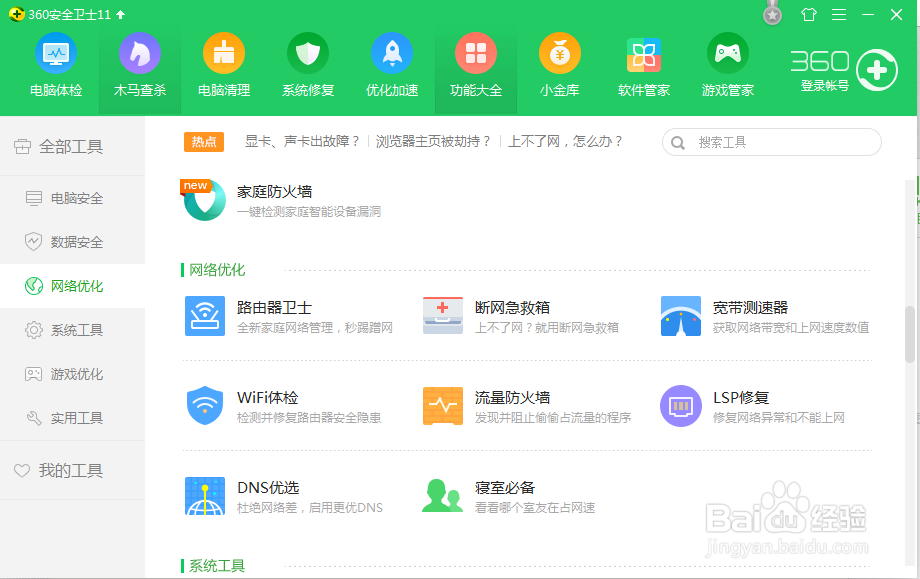Click hot topic 上不了网，怎么办？
This screenshot has height=579, width=920.
click(x=565, y=141)
